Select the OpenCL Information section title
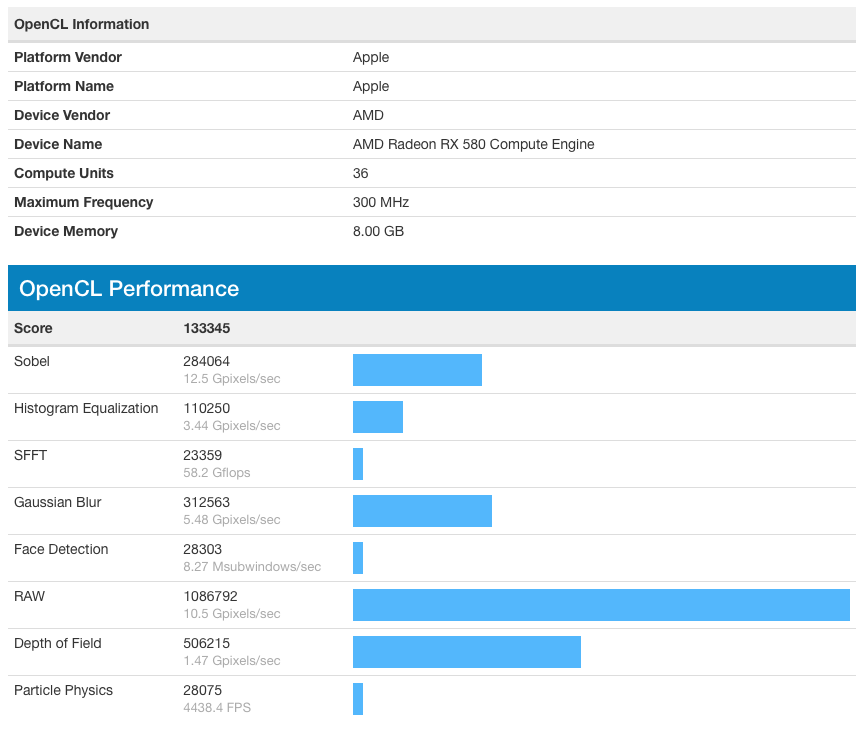Viewport: 868px width, 731px height. tap(81, 24)
